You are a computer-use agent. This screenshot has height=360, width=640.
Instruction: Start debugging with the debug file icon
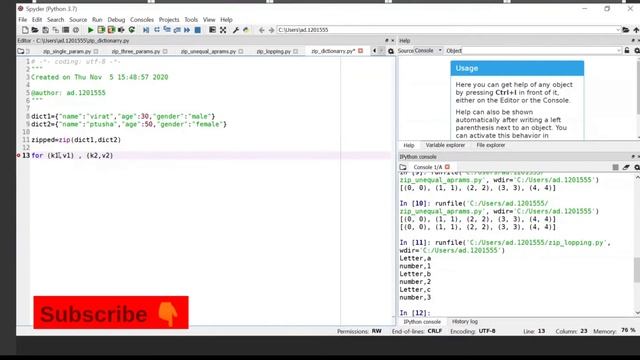pyautogui.click(x=146, y=30)
